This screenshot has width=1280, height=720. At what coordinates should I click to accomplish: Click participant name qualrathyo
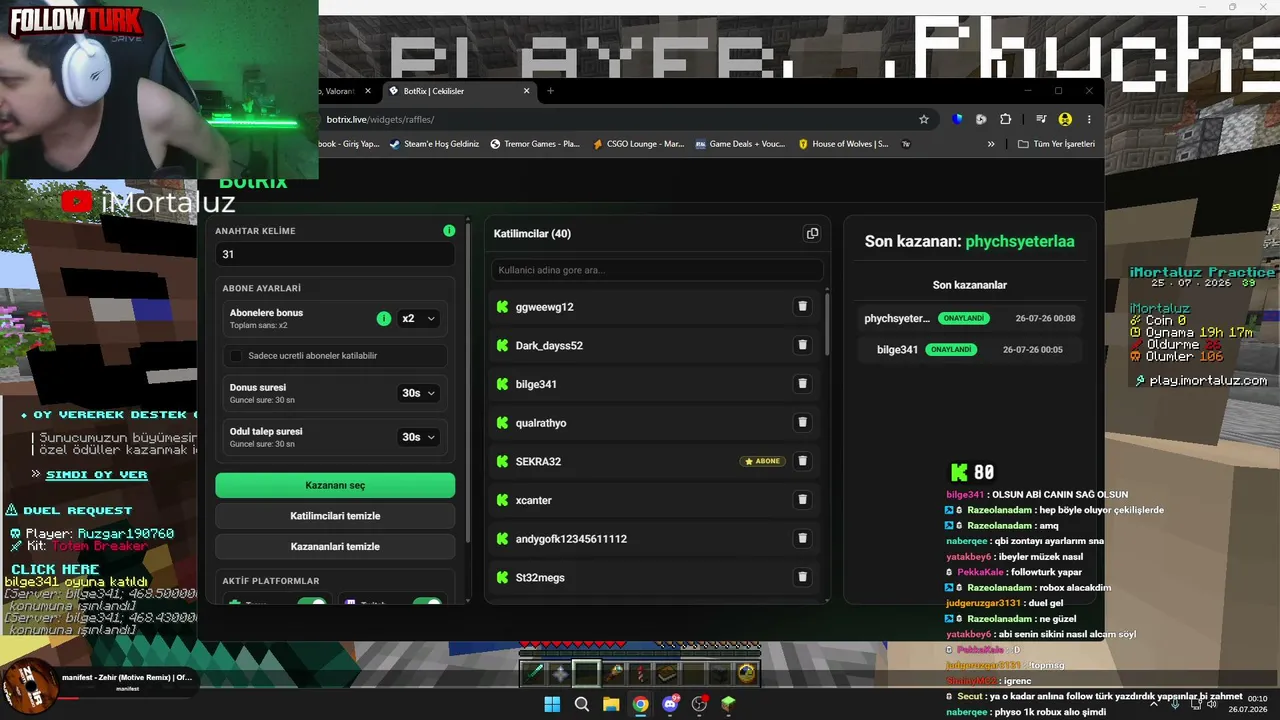541,423
